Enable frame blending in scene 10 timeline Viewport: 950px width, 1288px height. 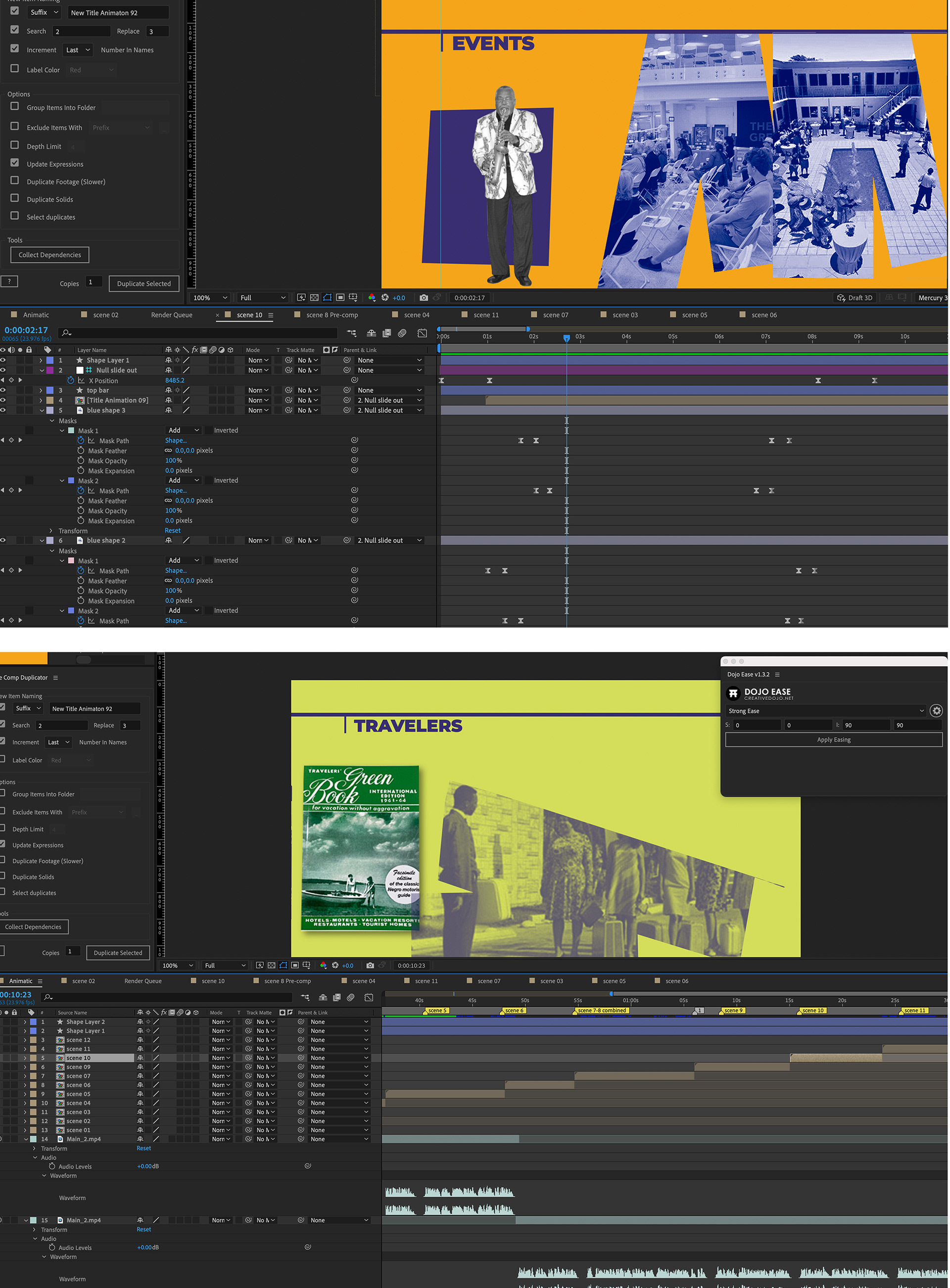point(387,333)
